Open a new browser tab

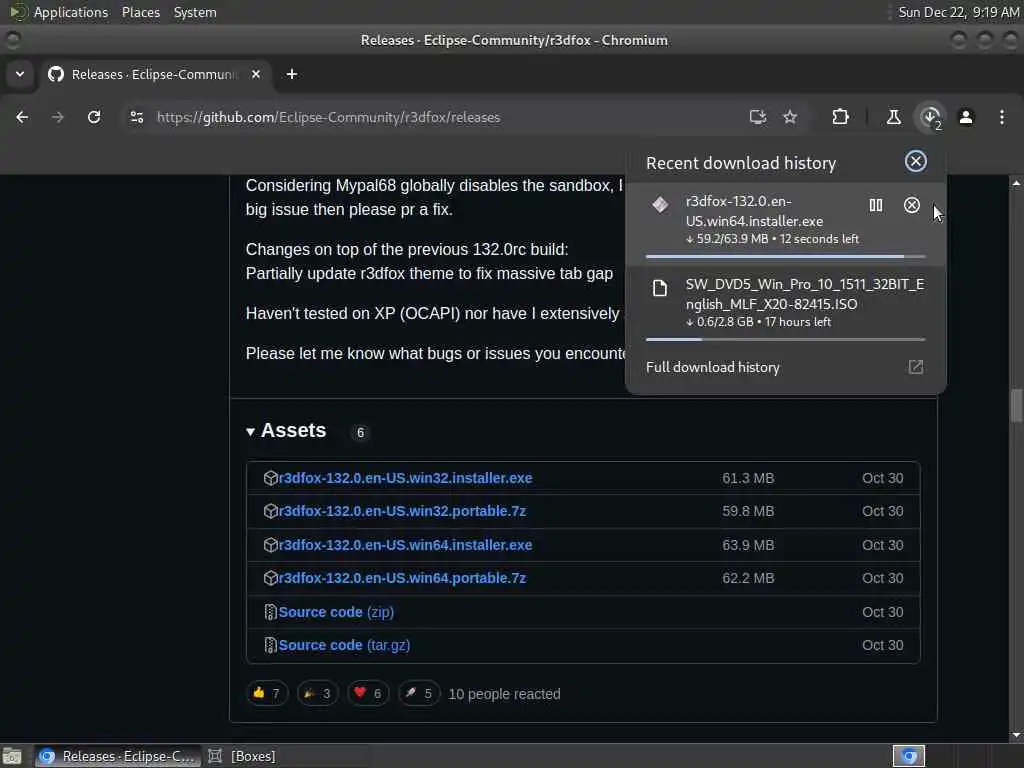292,74
